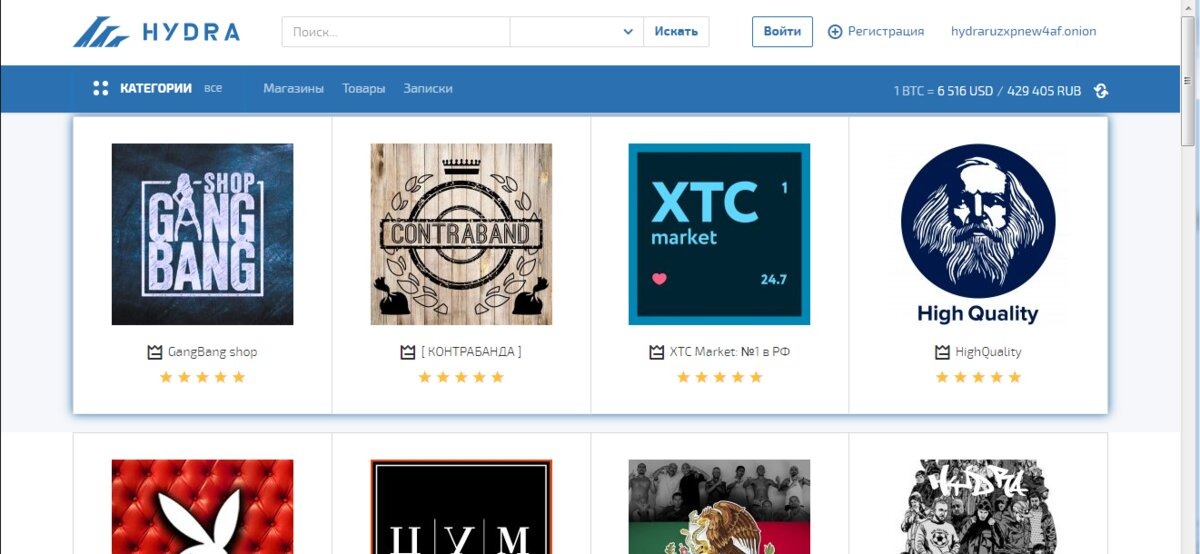The height and width of the screenshot is (554, 1200).
Task: Open the Записки tab
Action: (428, 89)
